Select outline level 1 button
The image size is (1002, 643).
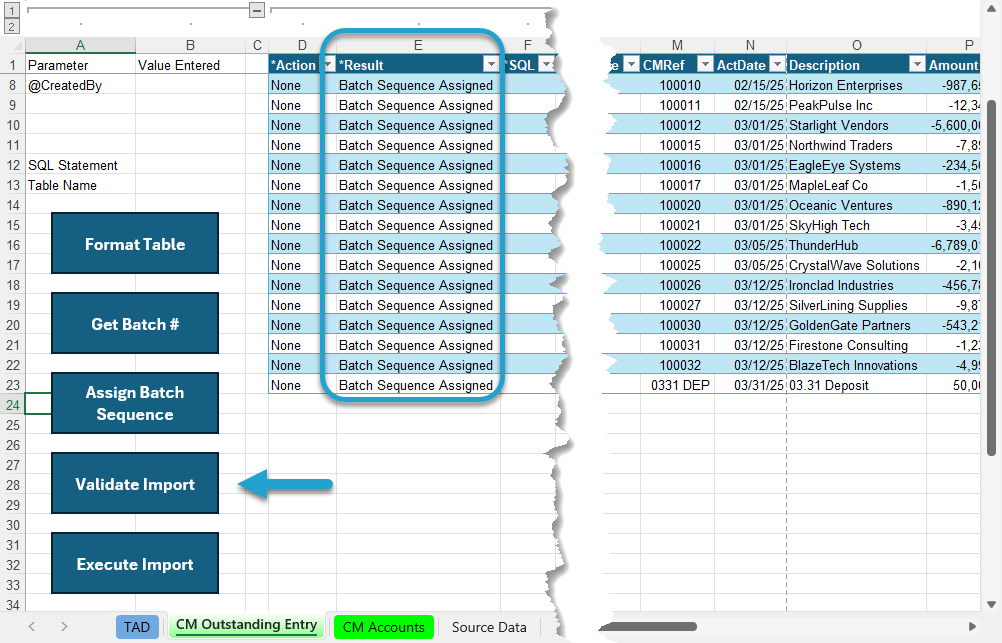[12, 10]
